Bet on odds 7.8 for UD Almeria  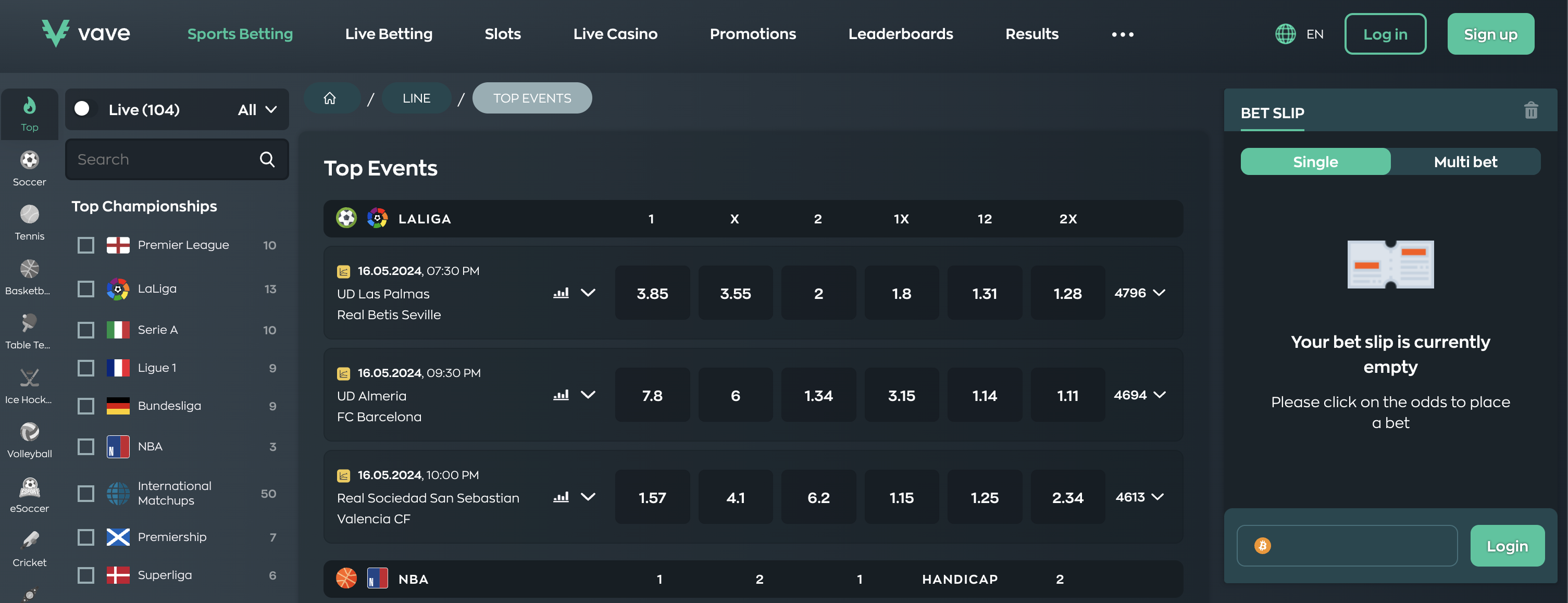(x=652, y=396)
